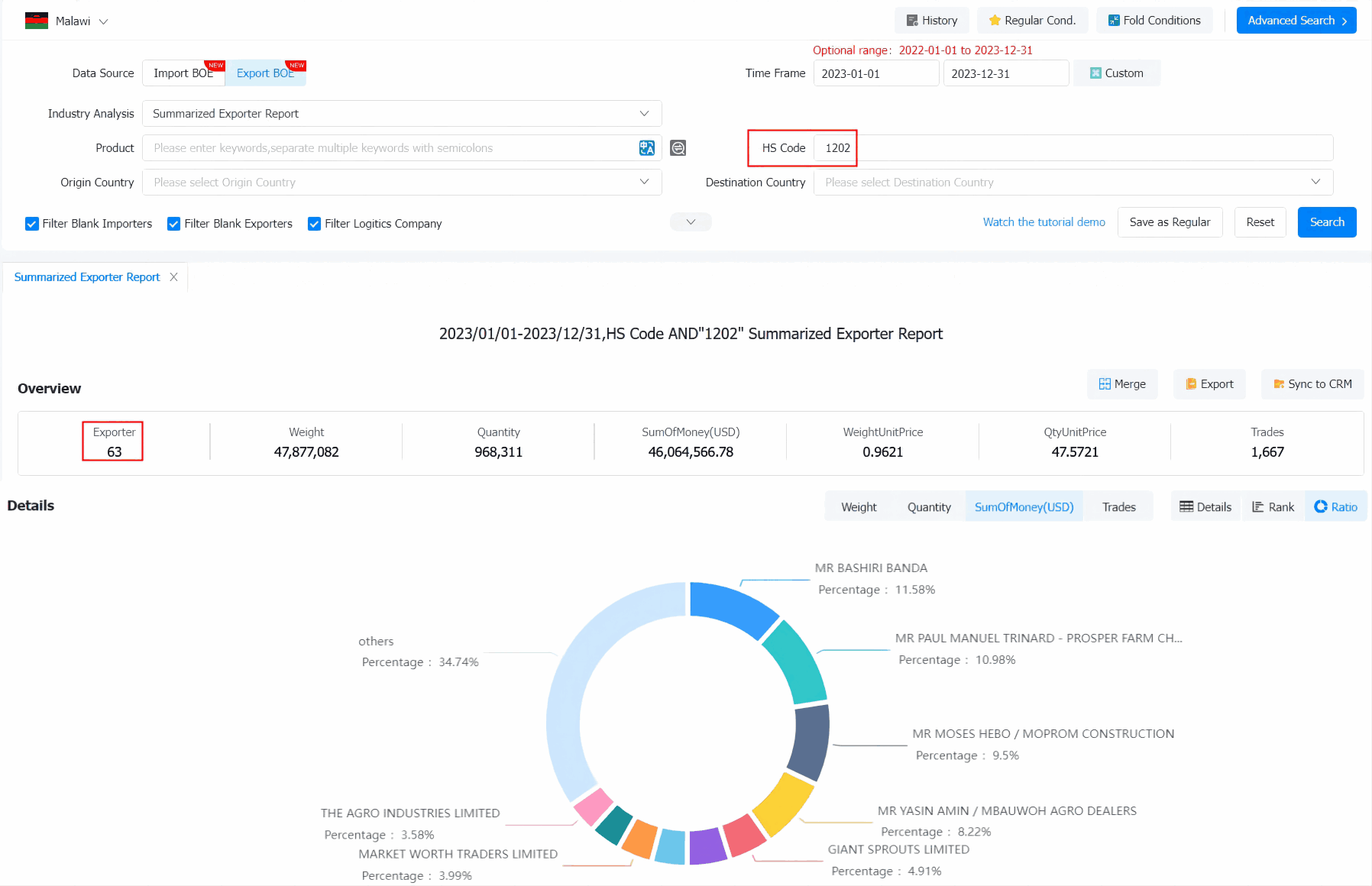Screen dimensions: 1372x886
Task: Click the Regular Cond. star button
Action: (1032, 21)
